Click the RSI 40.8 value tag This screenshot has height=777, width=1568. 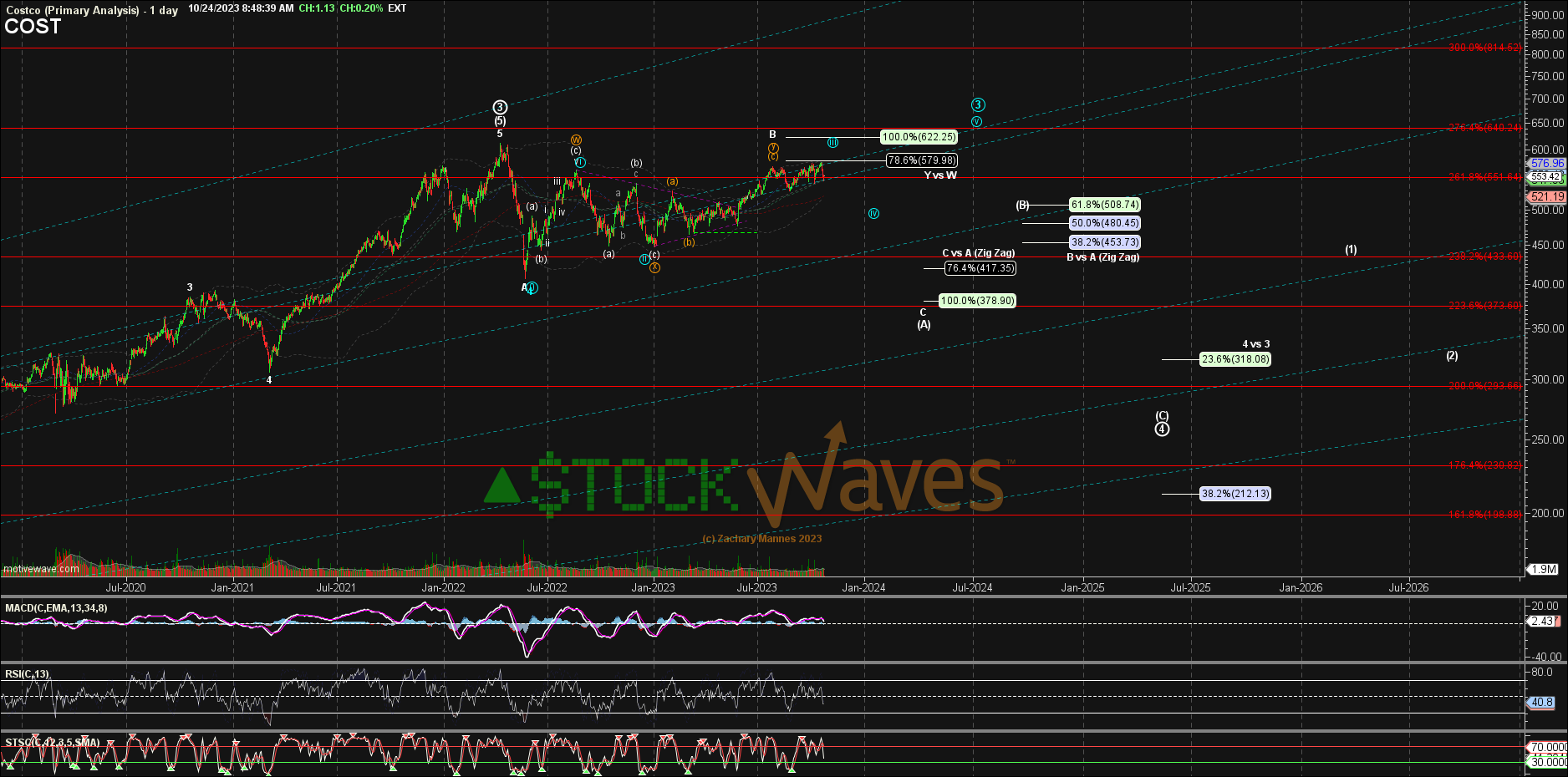[x=1542, y=703]
